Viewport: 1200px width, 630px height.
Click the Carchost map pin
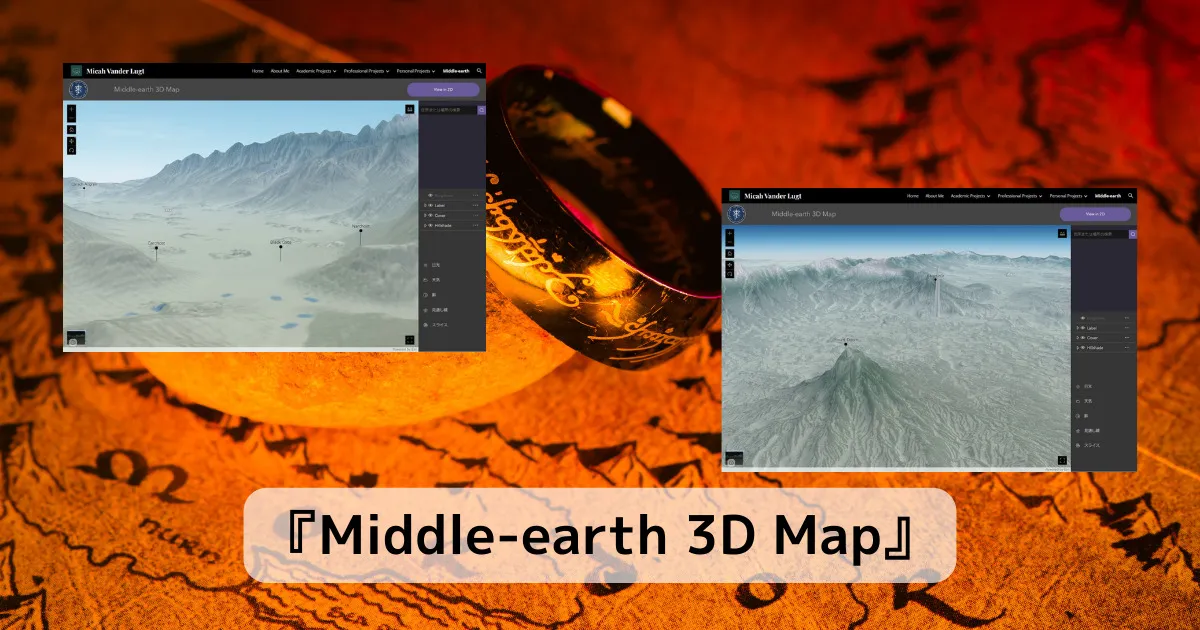click(x=156, y=247)
